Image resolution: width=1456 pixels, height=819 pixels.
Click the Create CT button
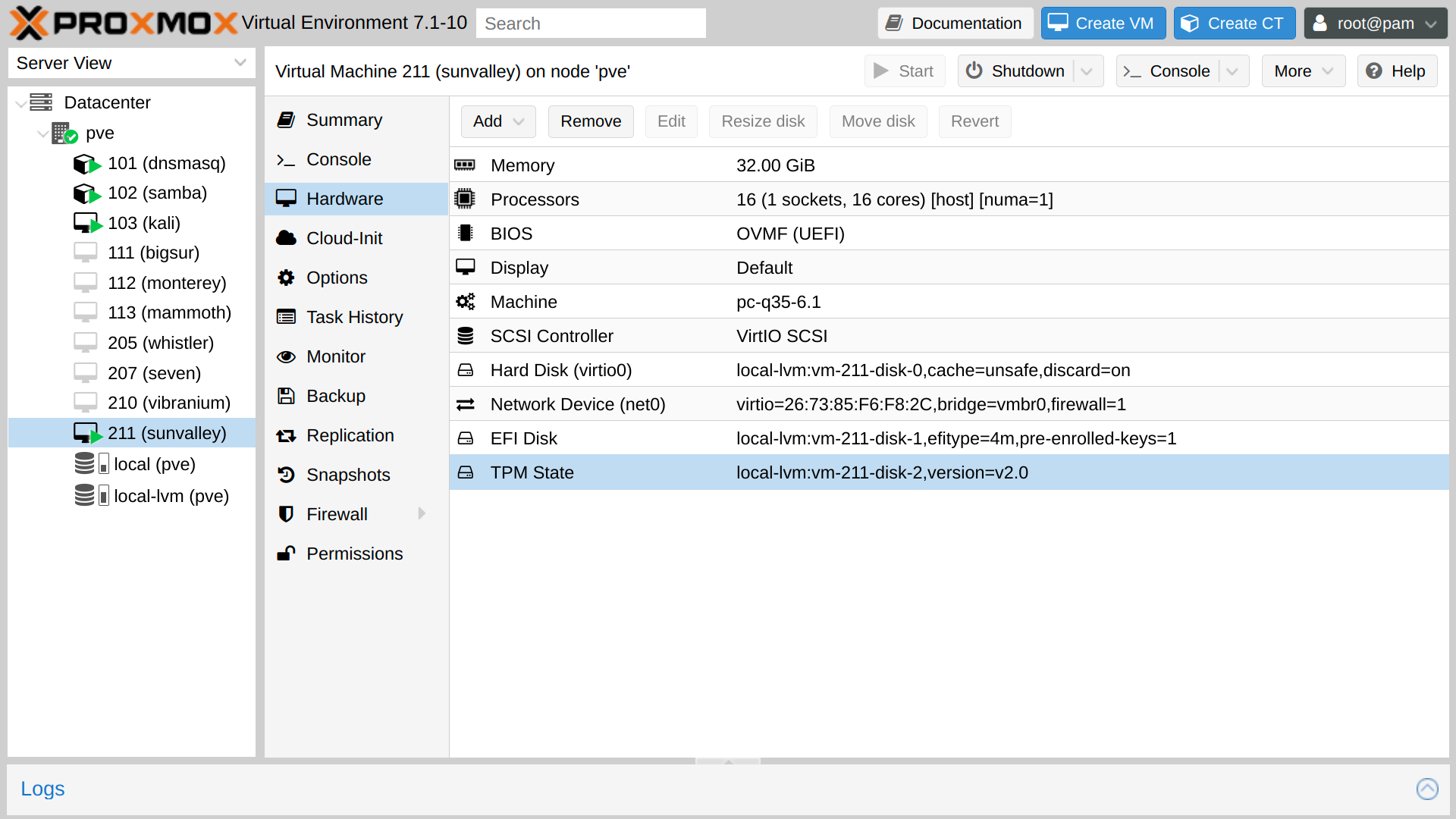[x=1235, y=24]
